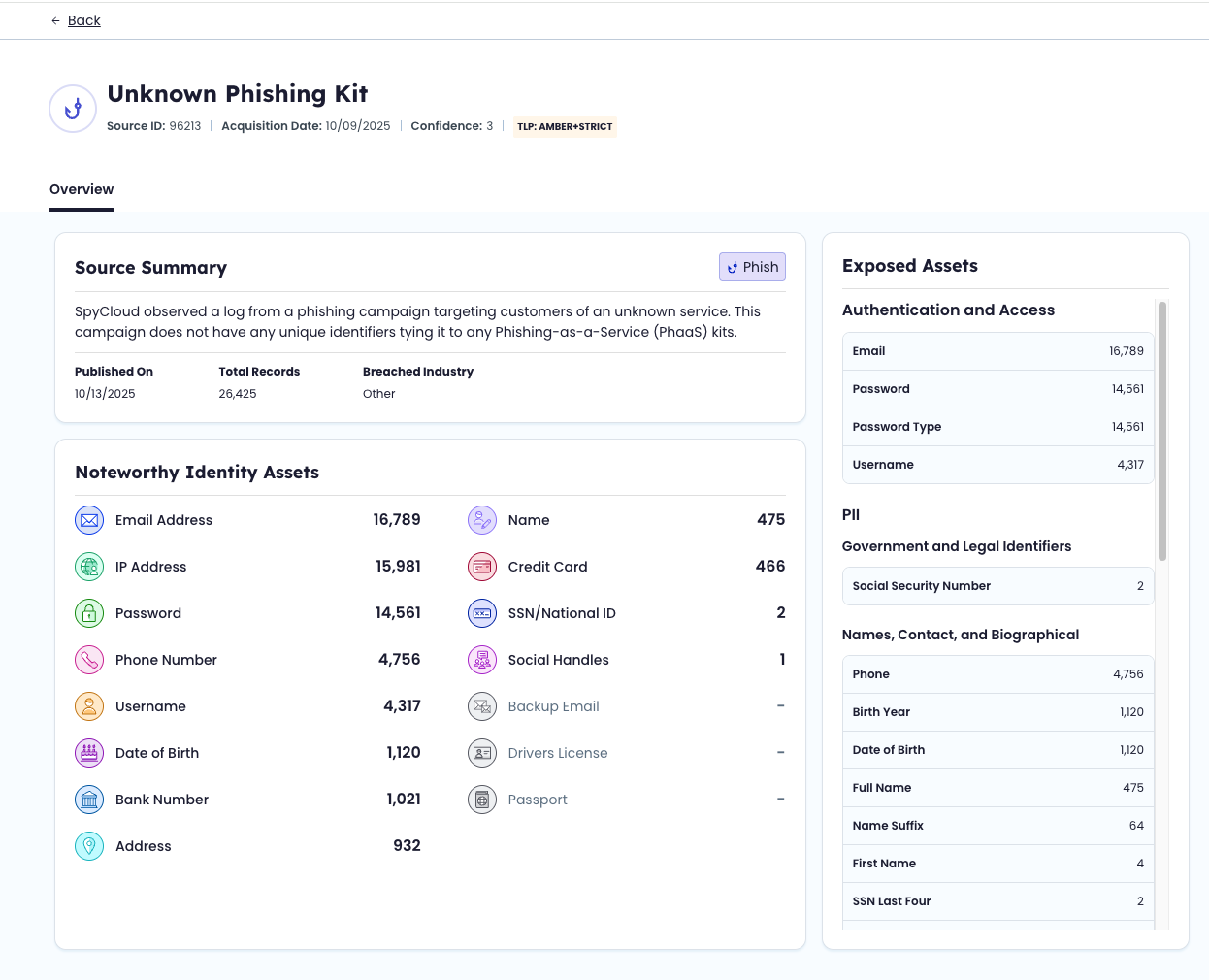The image size is (1209, 980).
Task: Click the Bank Number building icon
Action: click(89, 800)
